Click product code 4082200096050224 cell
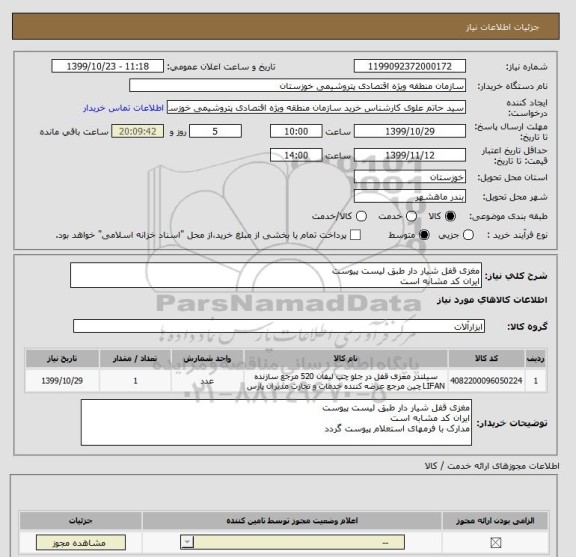Screen dimensions: 576x557 pyautogui.click(x=486, y=381)
